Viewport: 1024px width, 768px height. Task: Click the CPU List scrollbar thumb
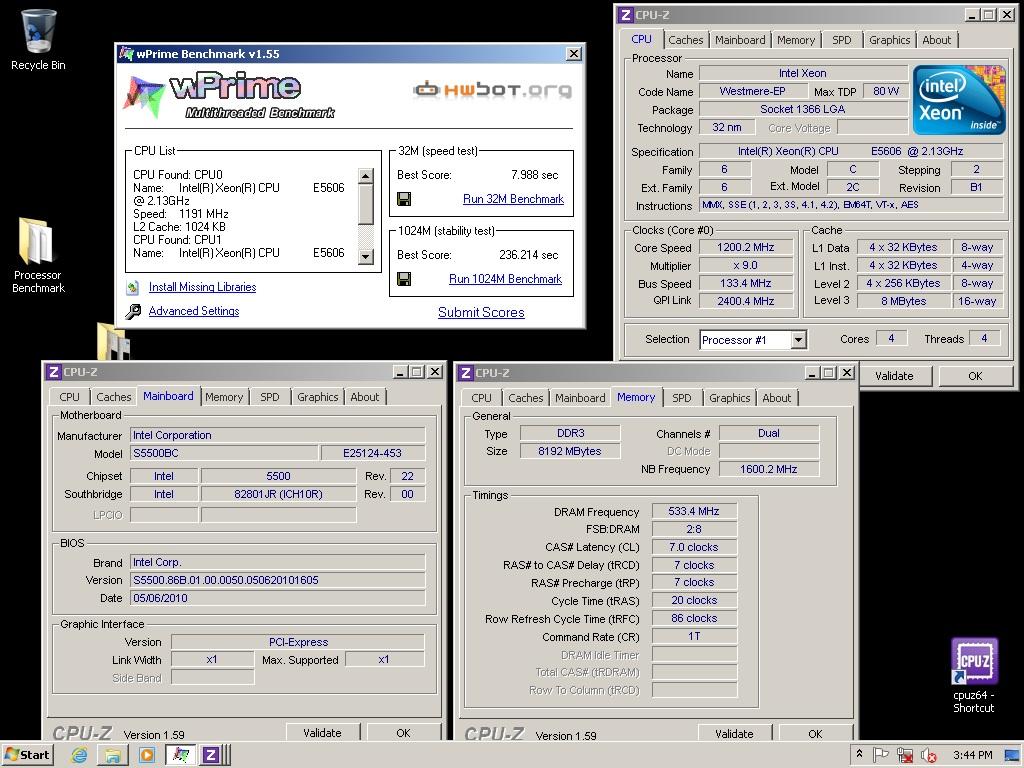(x=366, y=204)
